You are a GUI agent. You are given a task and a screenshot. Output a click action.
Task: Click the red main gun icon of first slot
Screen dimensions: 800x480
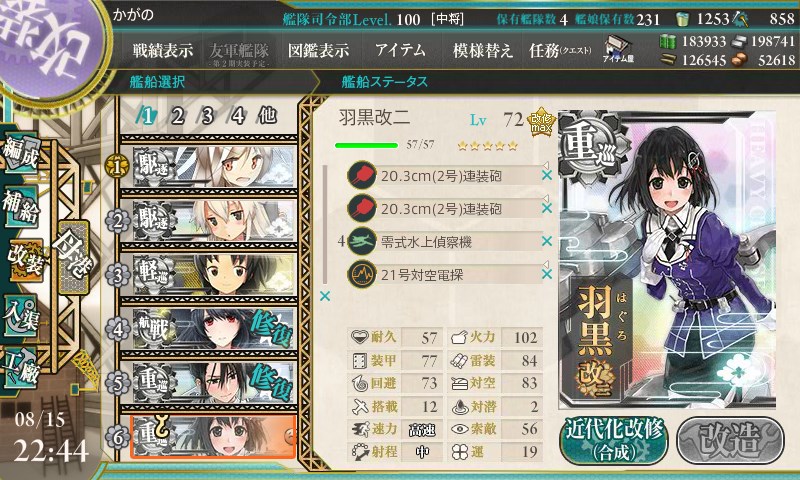[362, 176]
